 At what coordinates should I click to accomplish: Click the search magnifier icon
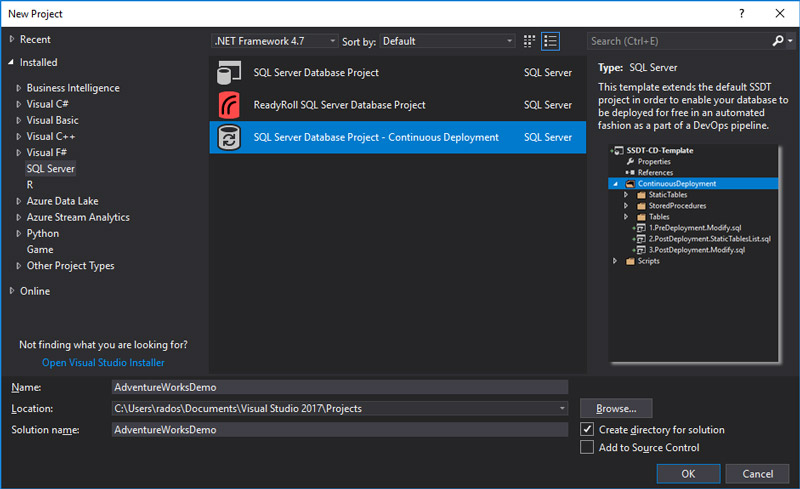778,41
